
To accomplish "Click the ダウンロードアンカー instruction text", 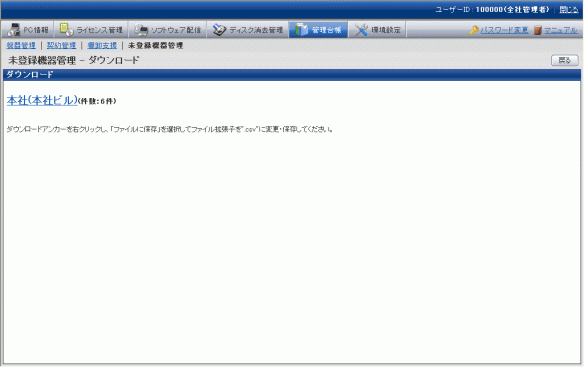I will pyautogui.click(x=169, y=129).
